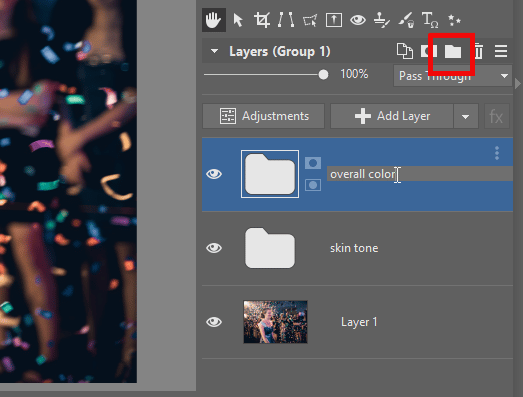Select the place image tool
Image resolution: width=523 pixels, height=397 pixels.
tap(334, 20)
